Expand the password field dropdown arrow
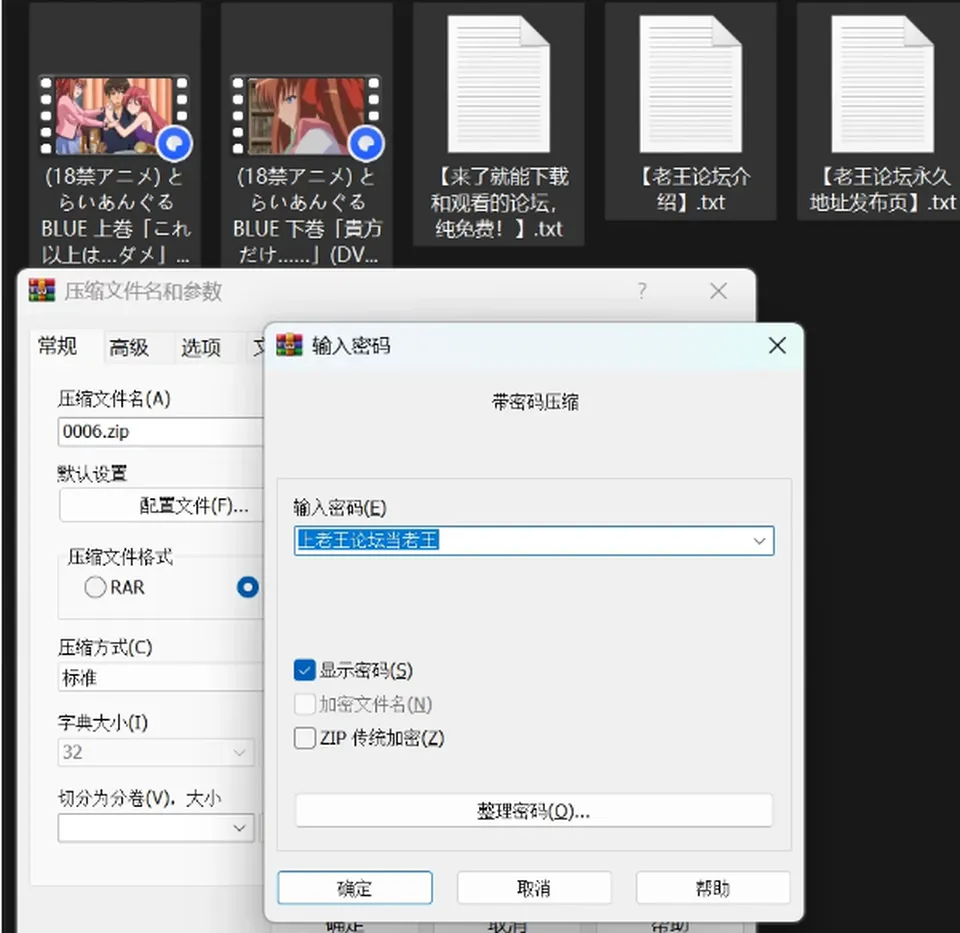 (759, 541)
